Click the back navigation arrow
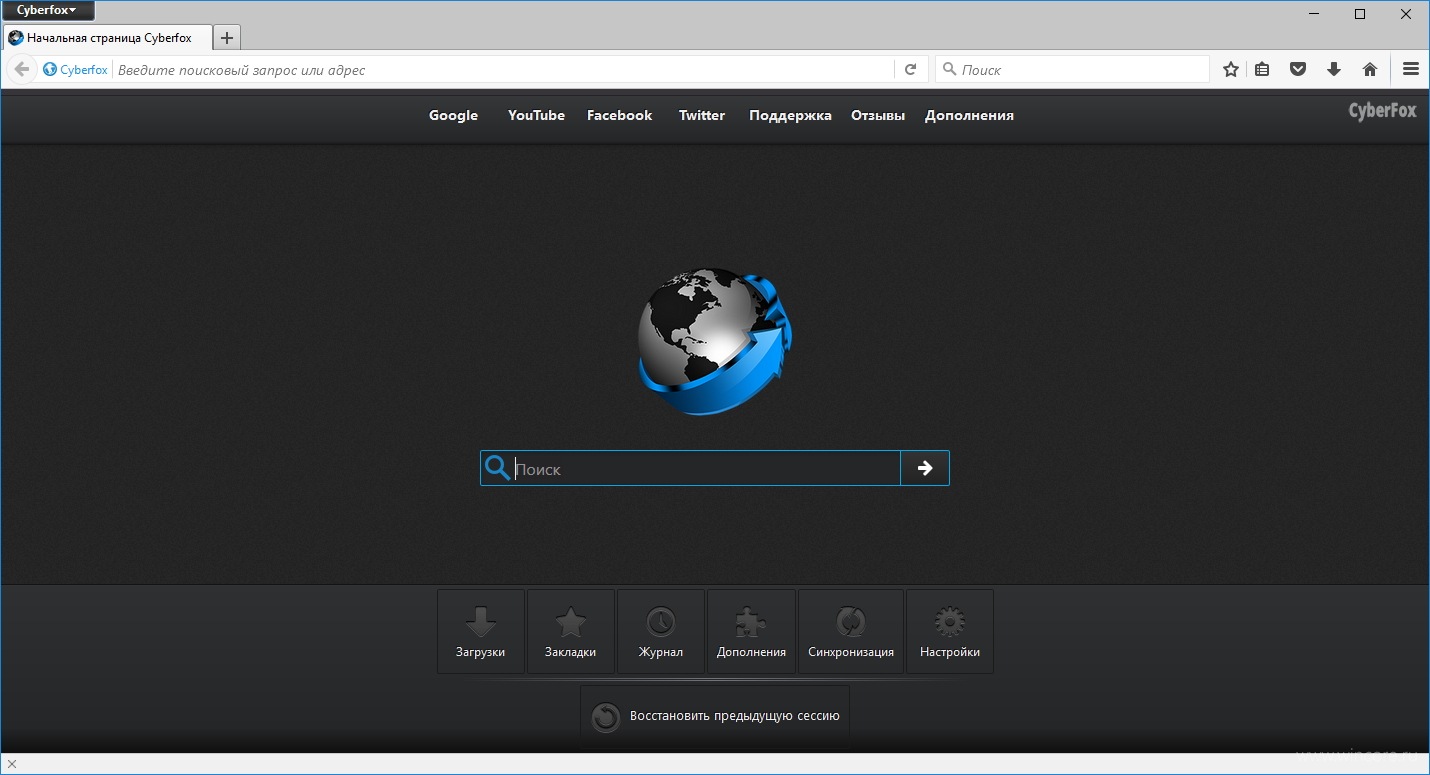Image resolution: width=1430 pixels, height=775 pixels. click(x=21, y=69)
